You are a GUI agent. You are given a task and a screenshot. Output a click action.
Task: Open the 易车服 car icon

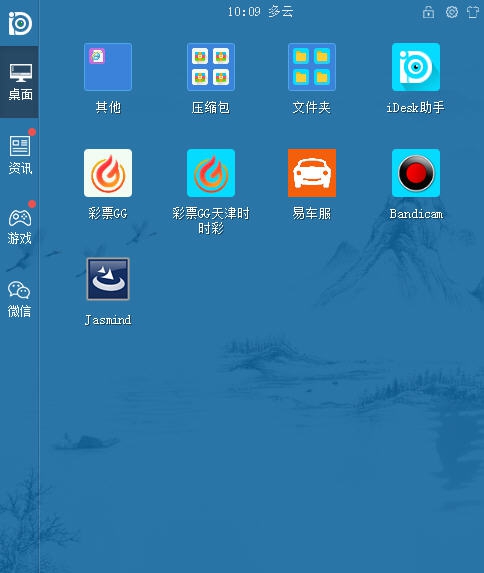[x=312, y=173]
